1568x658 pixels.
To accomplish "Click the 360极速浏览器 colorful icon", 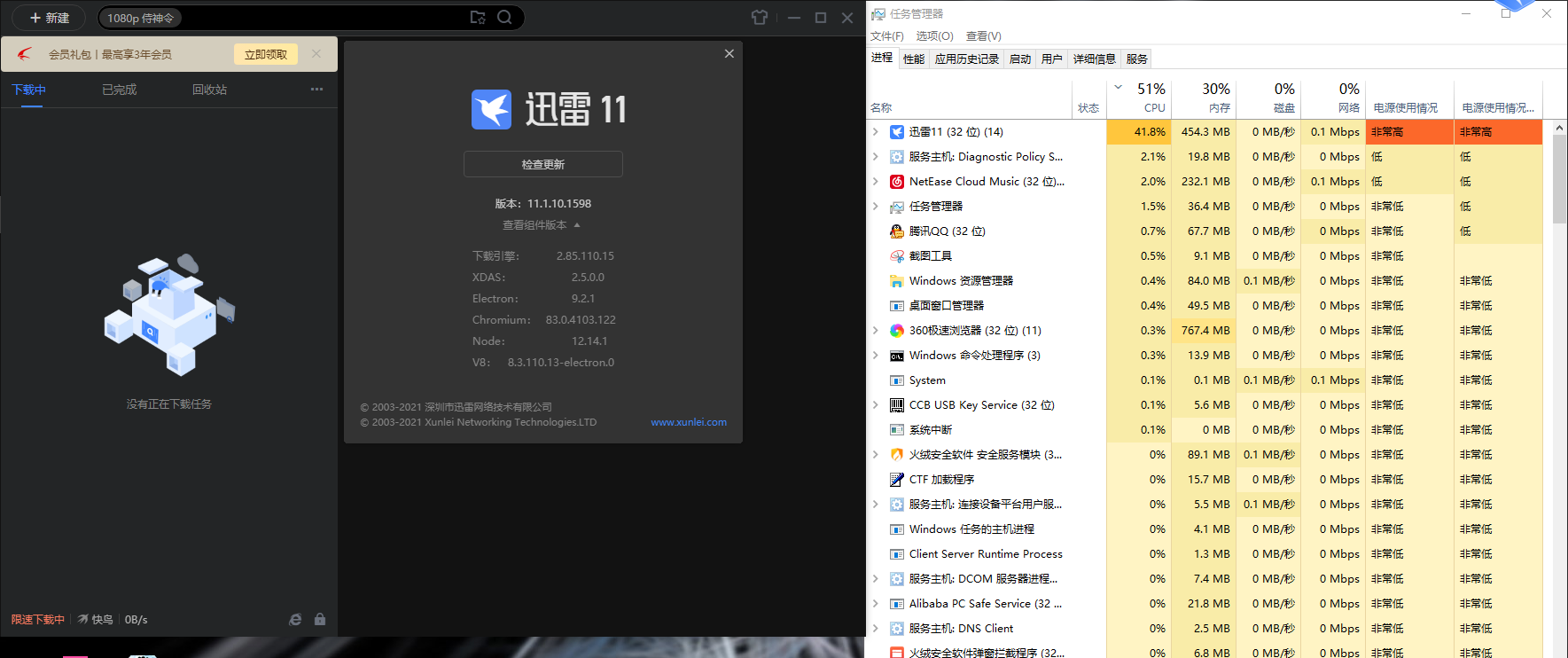I will pos(897,331).
